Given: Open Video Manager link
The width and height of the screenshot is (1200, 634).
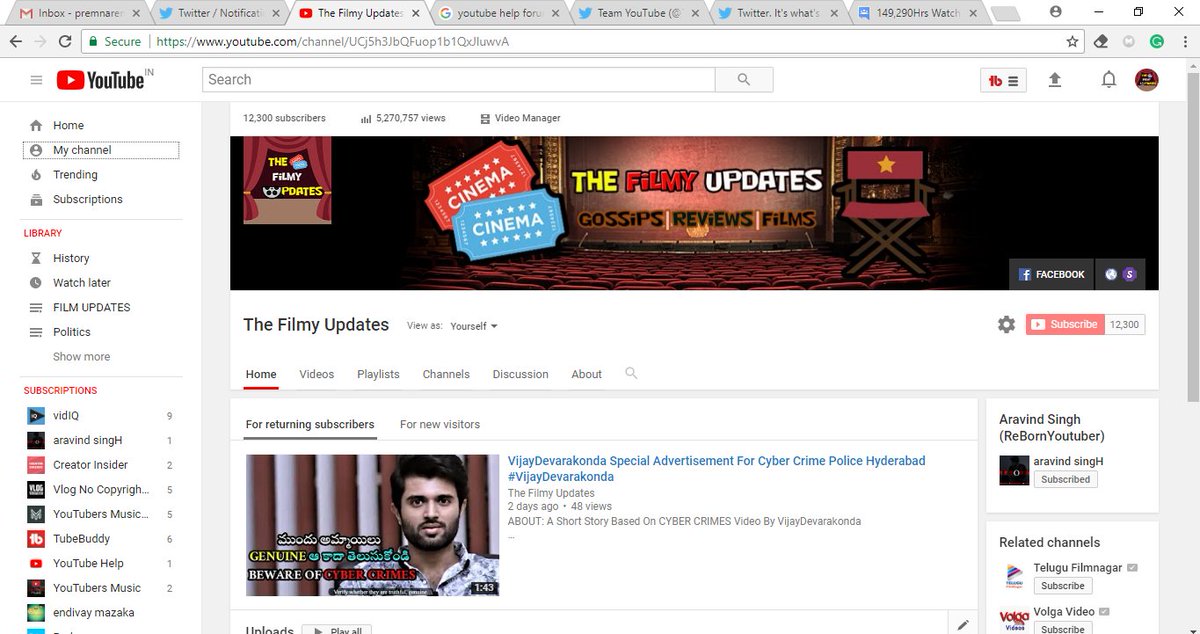Looking at the screenshot, I should coord(520,118).
